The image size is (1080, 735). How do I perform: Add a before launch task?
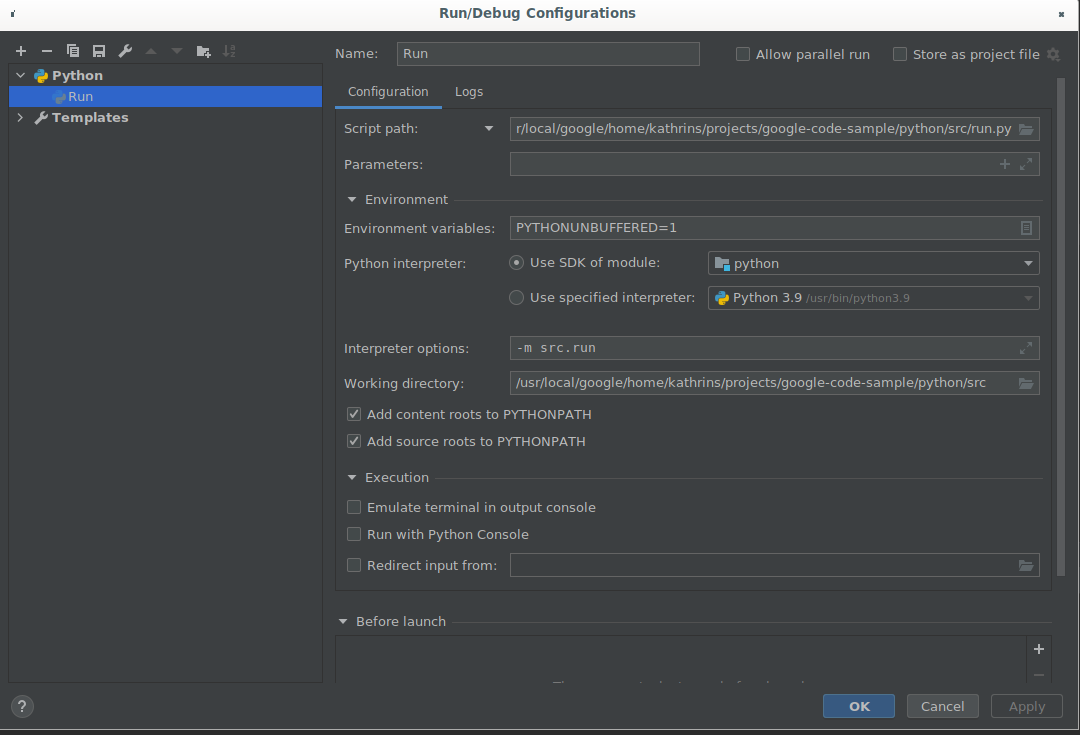(1039, 649)
